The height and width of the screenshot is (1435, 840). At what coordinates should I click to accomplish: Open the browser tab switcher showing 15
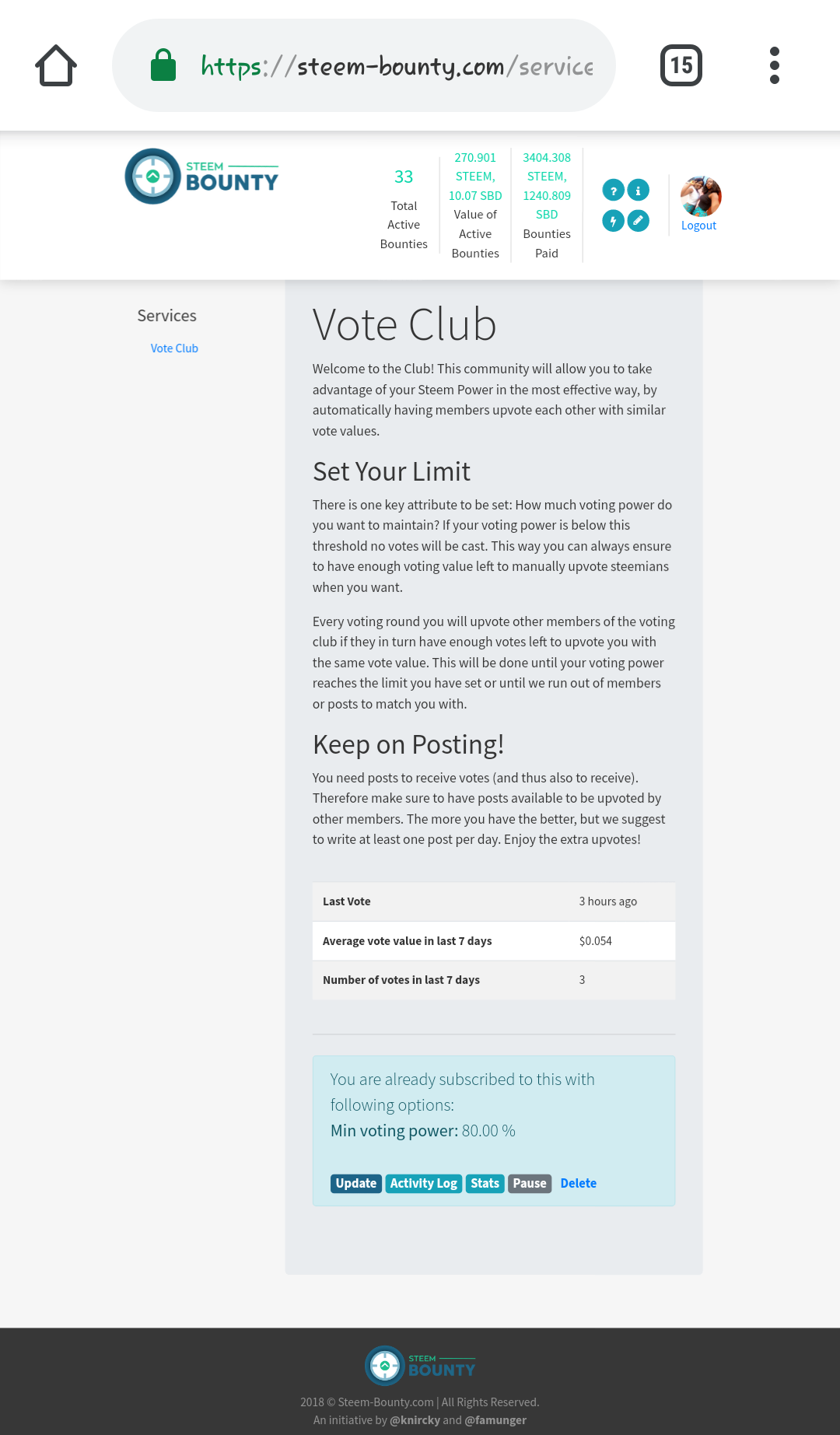(681, 65)
